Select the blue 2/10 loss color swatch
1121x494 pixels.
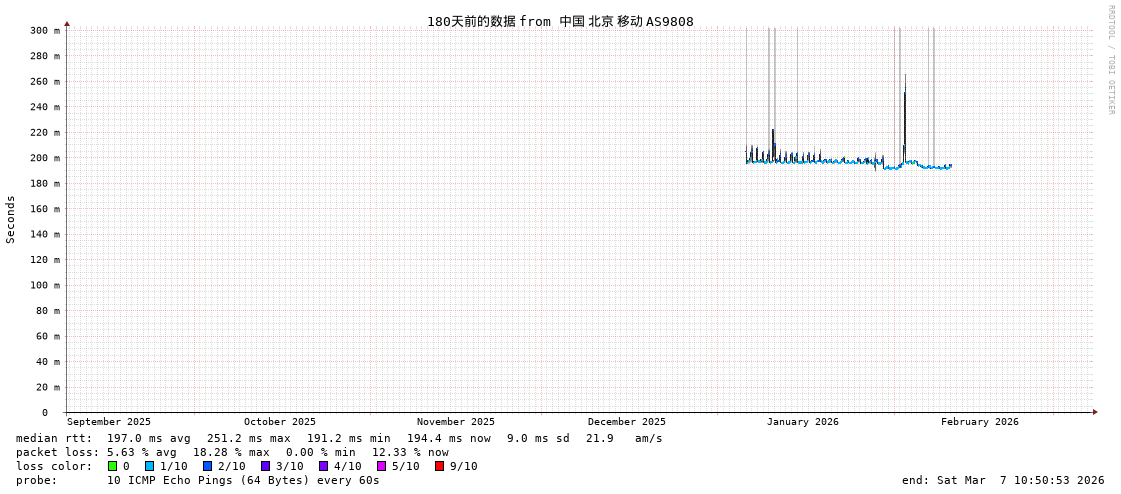coord(208,466)
